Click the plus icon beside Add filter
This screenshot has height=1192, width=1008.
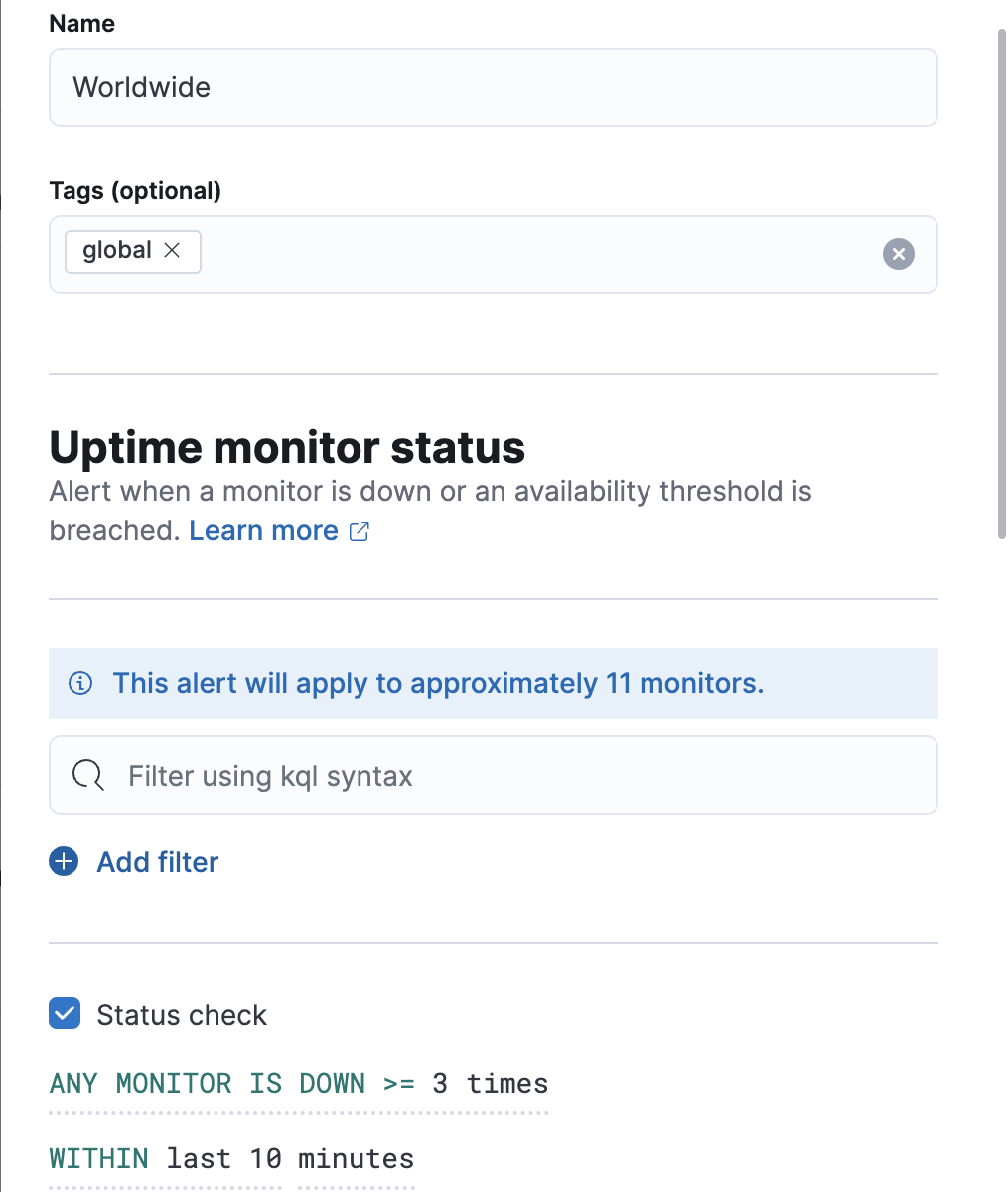[x=63, y=861]
